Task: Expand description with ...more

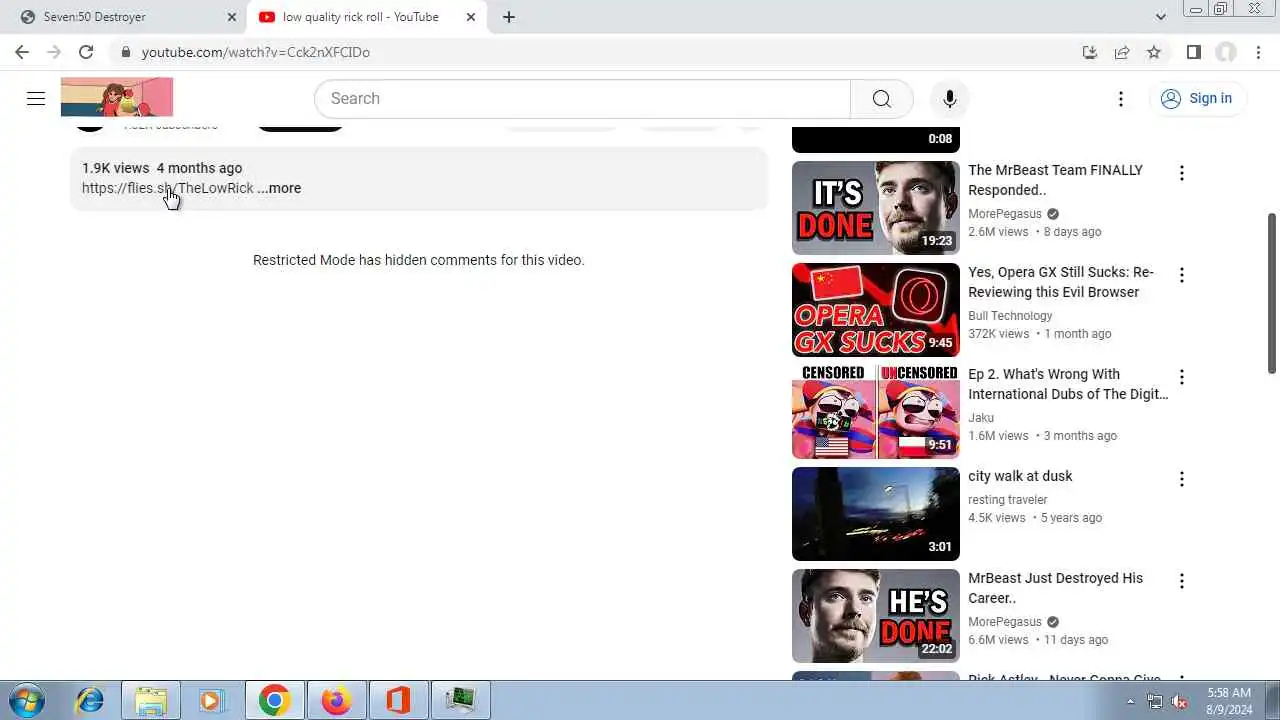Action: tap(279, 188)
